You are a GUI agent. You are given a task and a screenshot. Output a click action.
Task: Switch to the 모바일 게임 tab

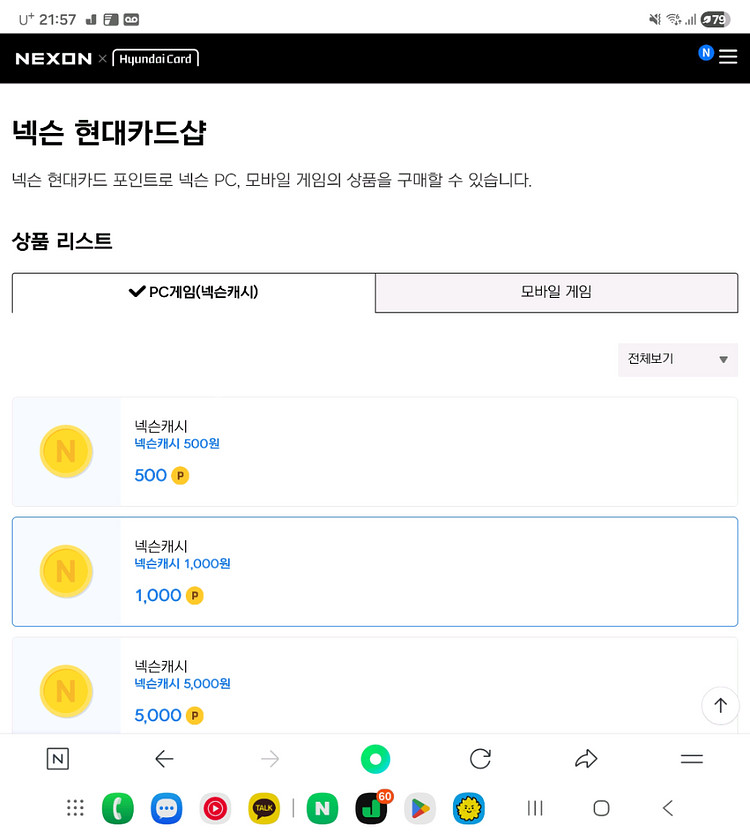[556, 292]
